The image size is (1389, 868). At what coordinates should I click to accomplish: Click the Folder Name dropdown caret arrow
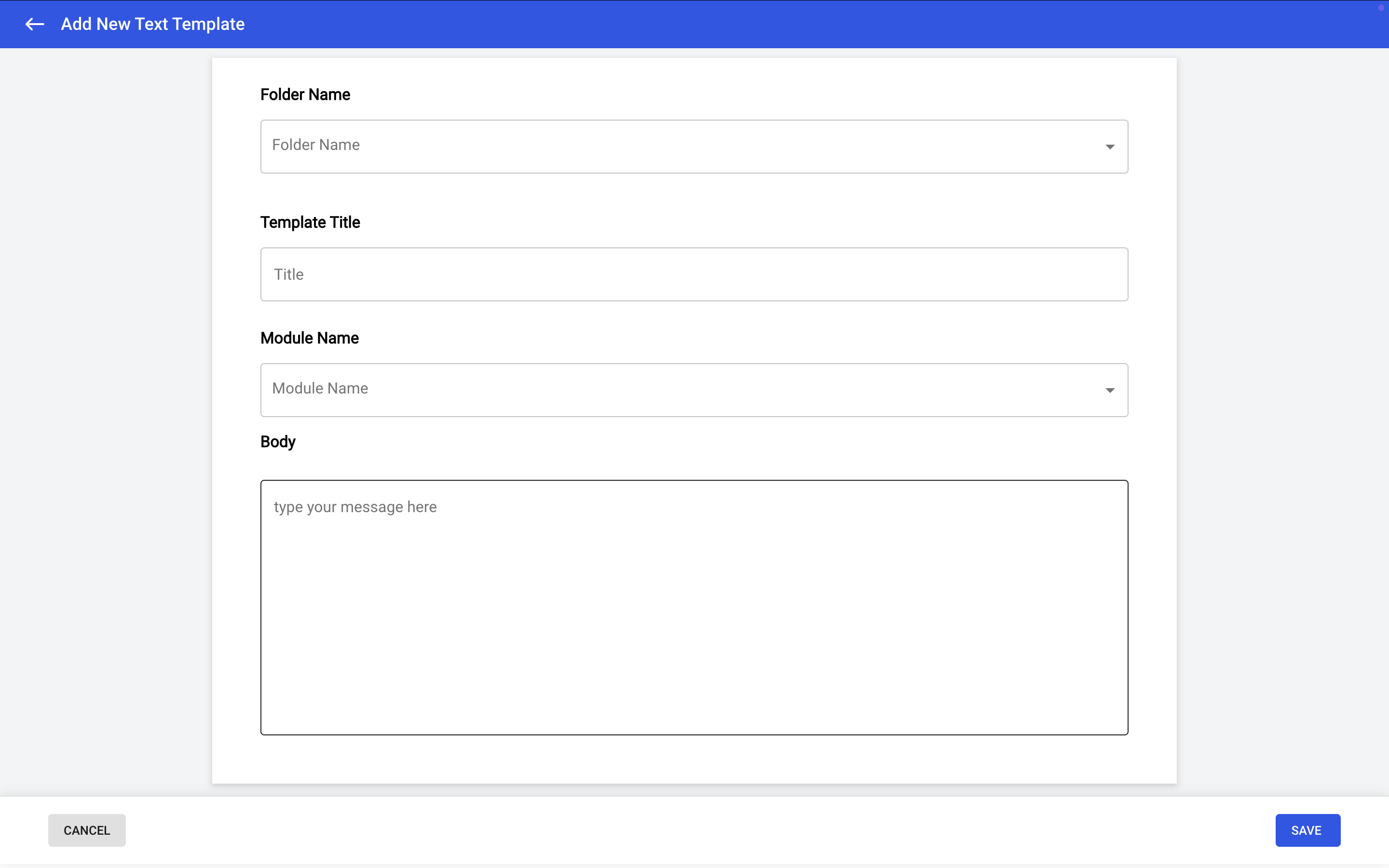[x=1109, y=147]
